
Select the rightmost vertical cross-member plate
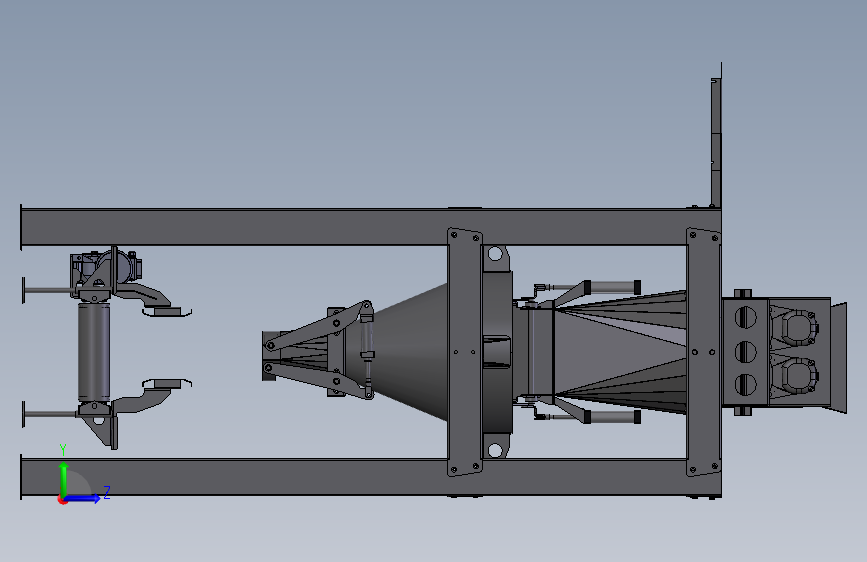[x=703, y=352]
